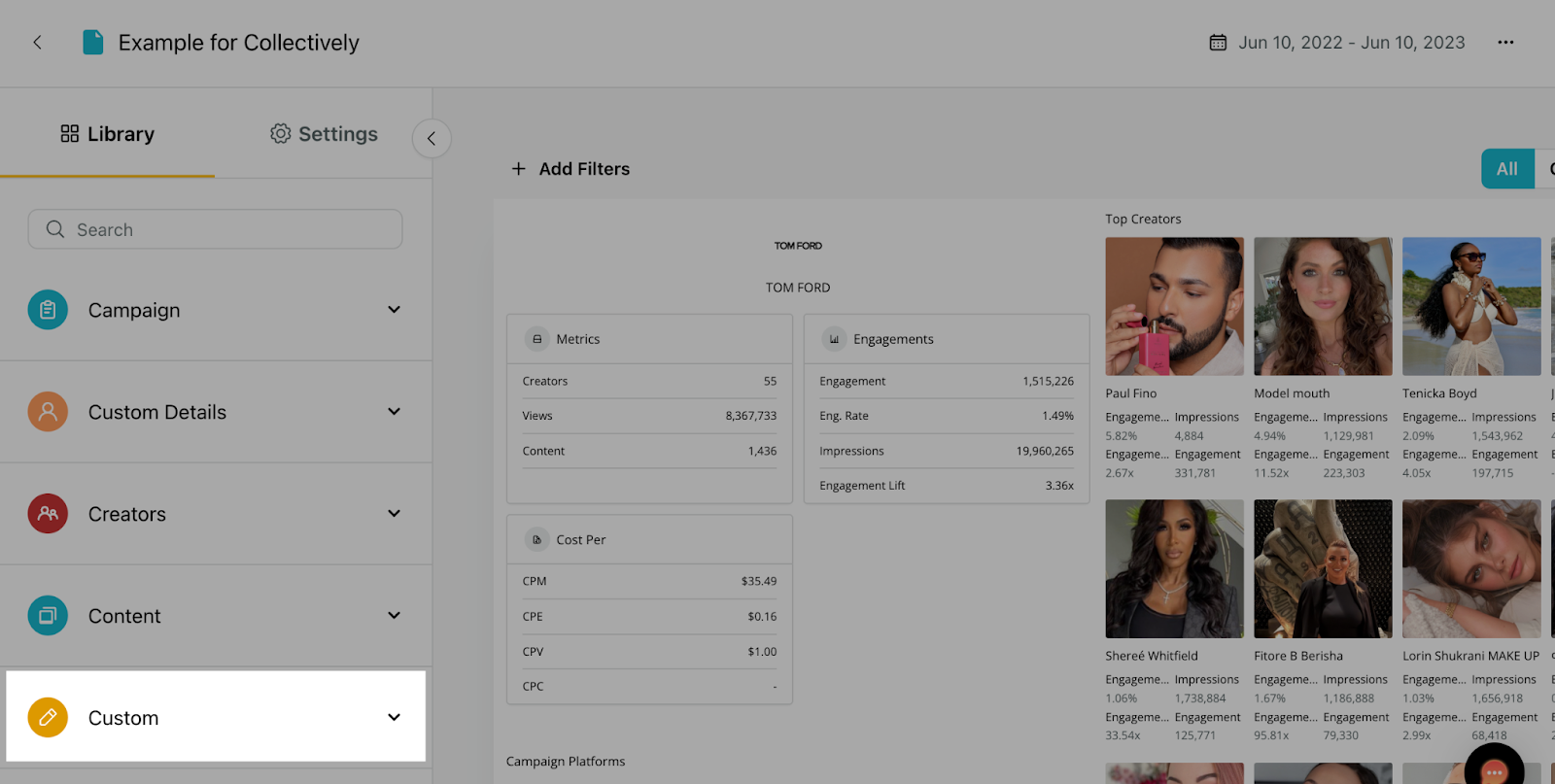Click the CPM value $35.49
This screenshot has height=784, width=1555.
759,582
